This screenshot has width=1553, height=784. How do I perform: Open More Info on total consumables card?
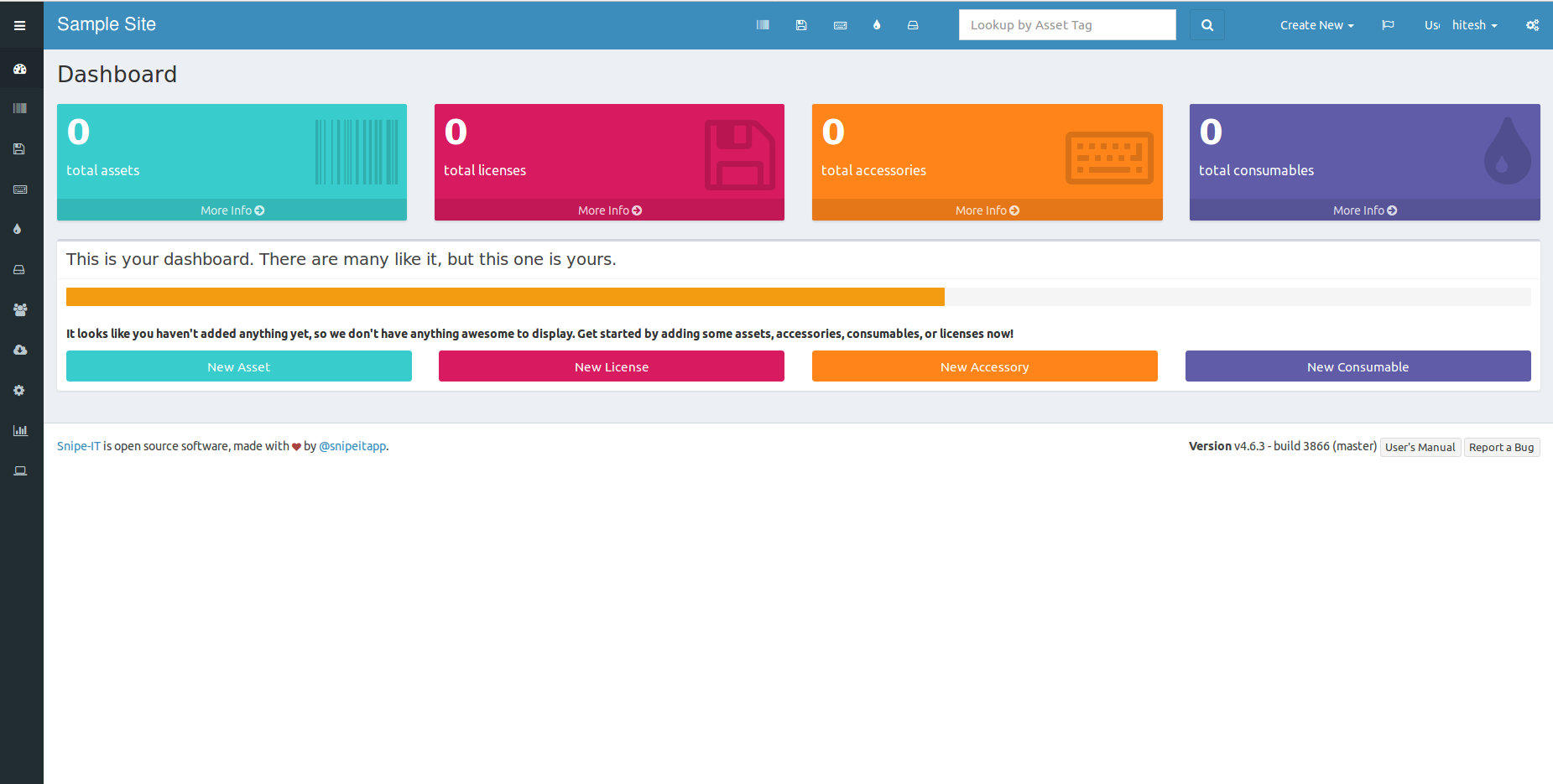tap(1365, 210)
